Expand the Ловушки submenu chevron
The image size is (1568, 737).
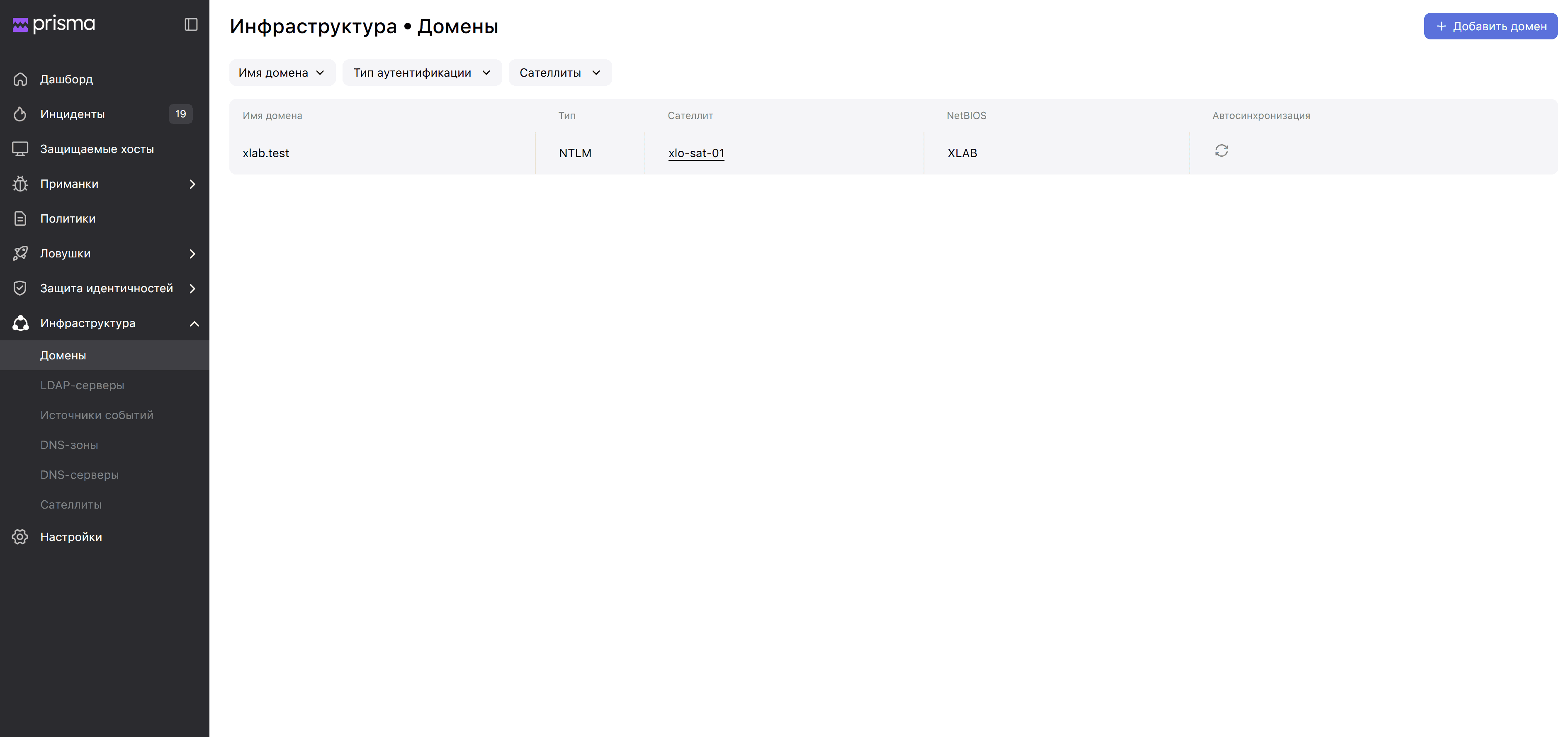click(x=192, y=254)
